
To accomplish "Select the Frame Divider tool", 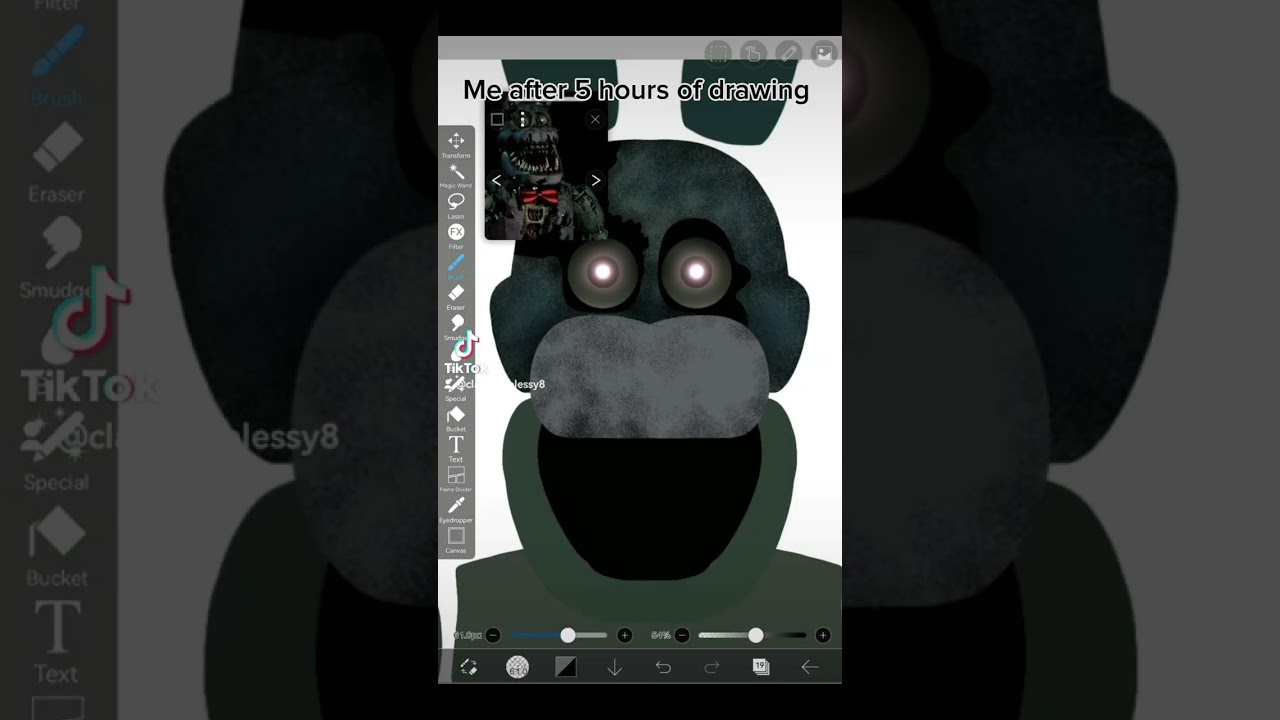I will (456, 479).
